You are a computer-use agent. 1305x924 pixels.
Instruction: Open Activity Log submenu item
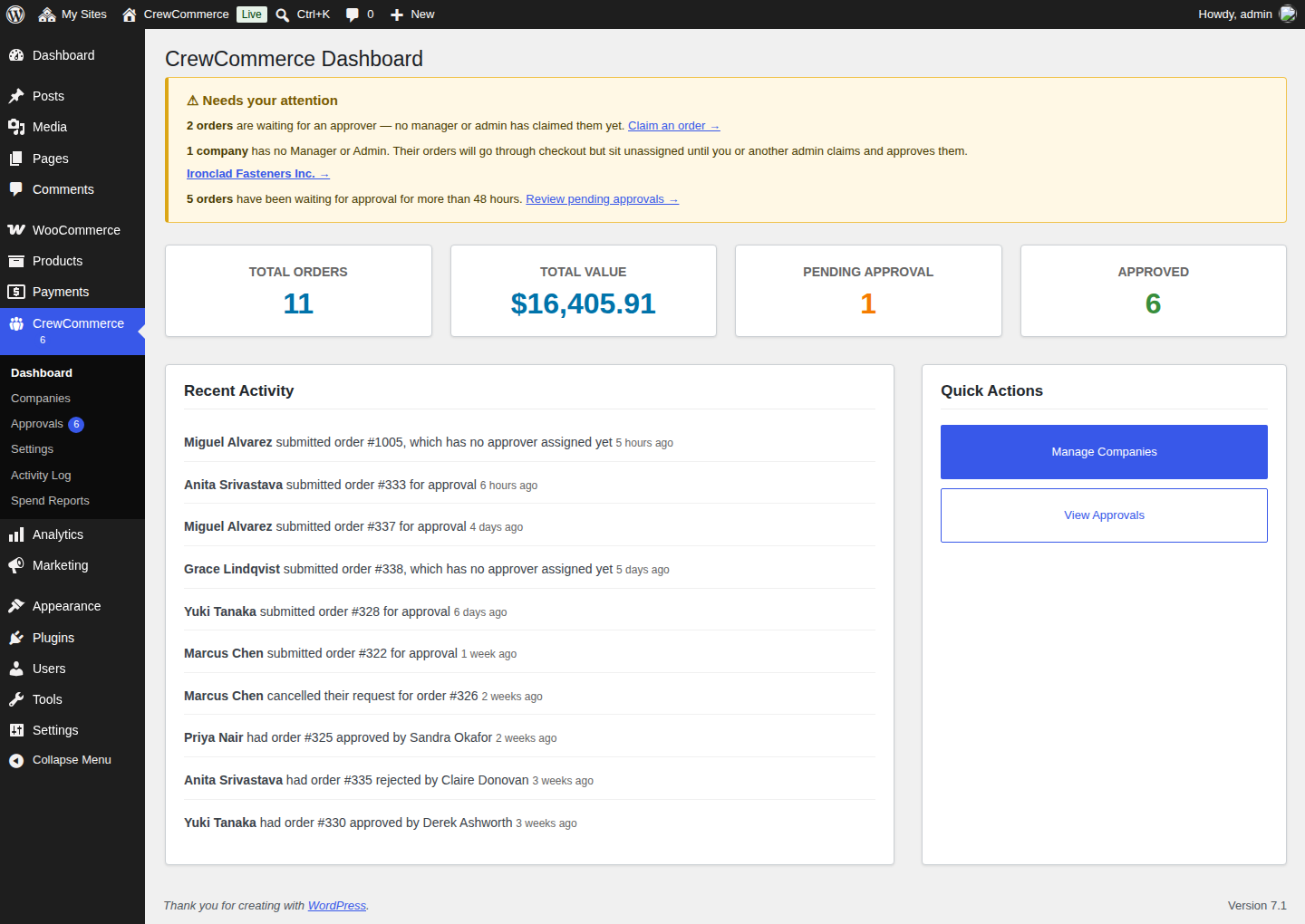coord(41,476)
